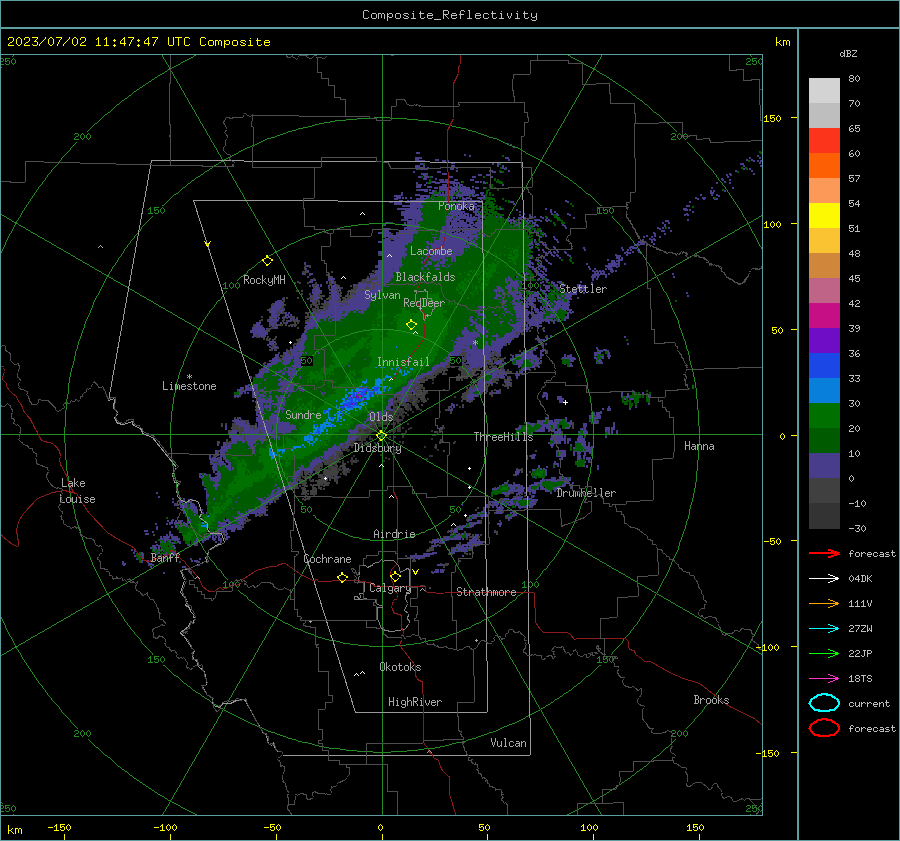This screenshot has width=900, height=841.
Task: Click the yellow diamond marker below Cochrane
Action: tap(342, 577)
